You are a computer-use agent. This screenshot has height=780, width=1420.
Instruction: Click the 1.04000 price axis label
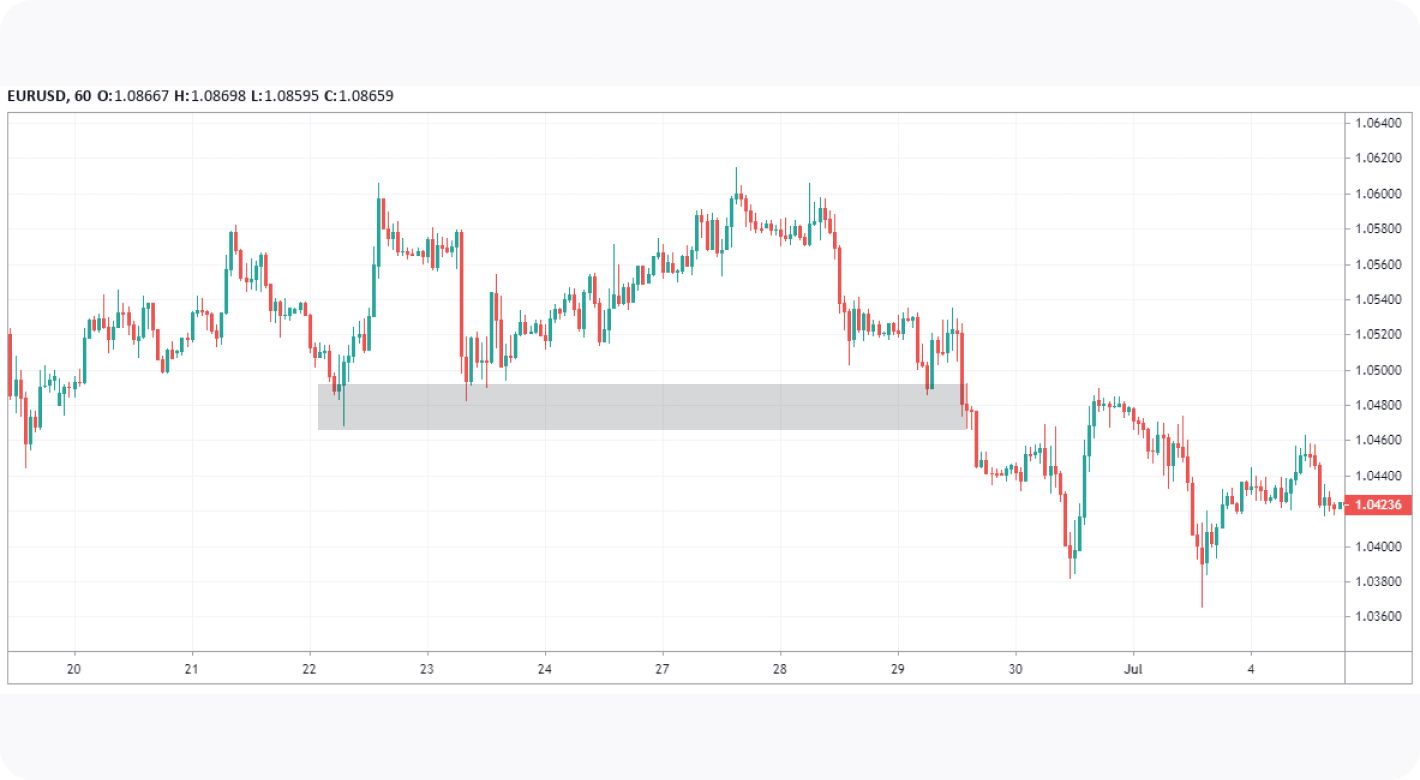(1377, 546)
